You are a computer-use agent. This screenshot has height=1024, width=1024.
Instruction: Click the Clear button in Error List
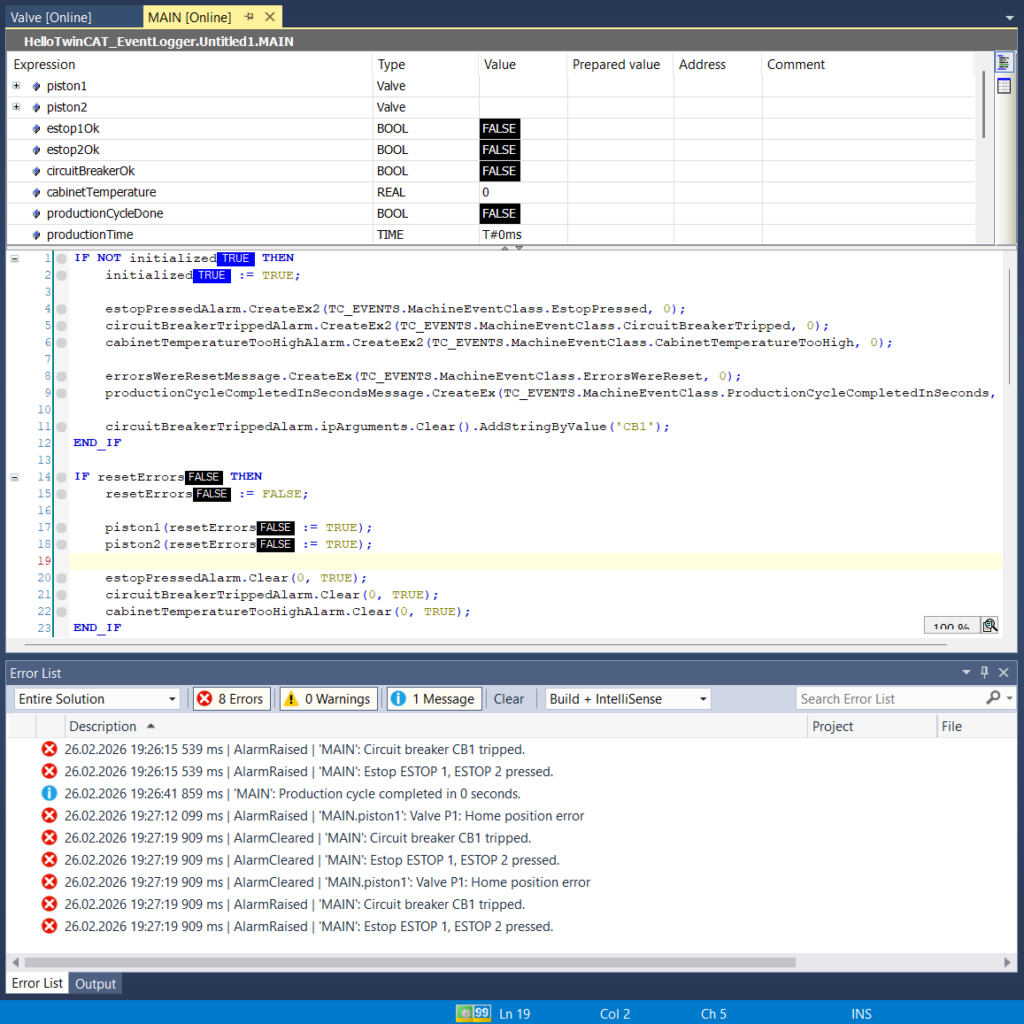pos(508,699)
